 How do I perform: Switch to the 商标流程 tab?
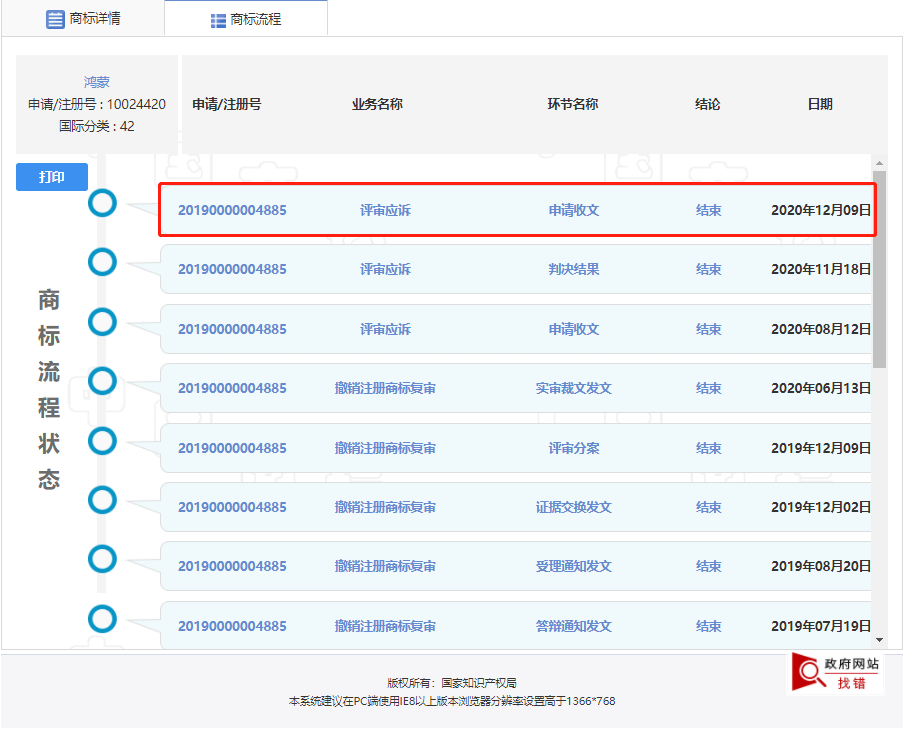coord(246,19)
